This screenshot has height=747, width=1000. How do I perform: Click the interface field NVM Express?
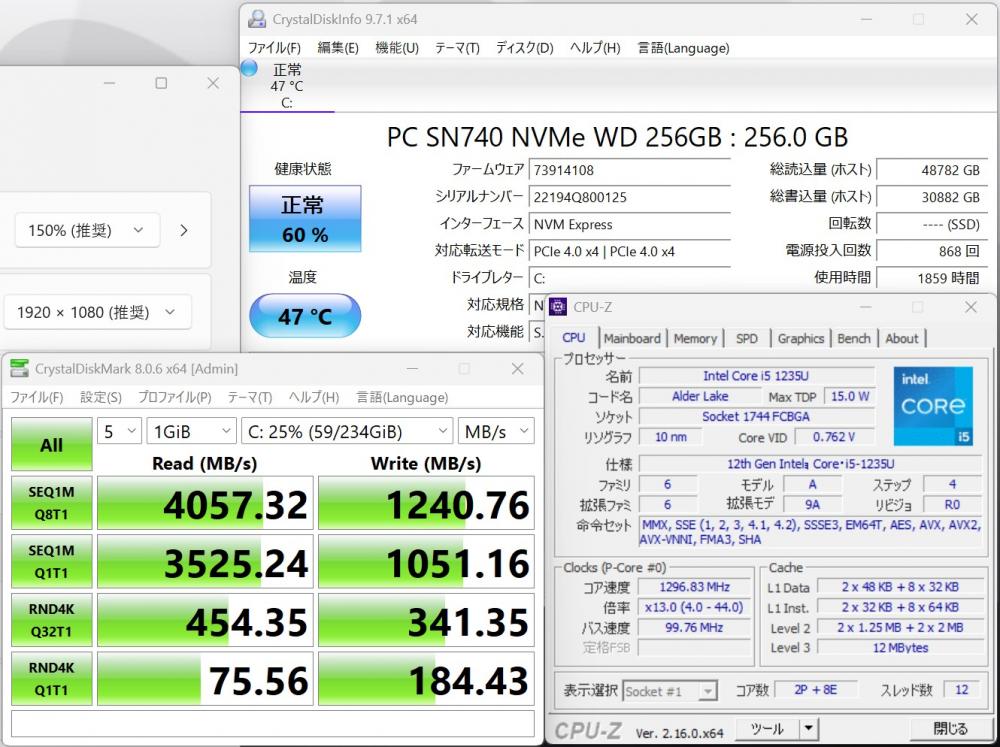coord(629,225)
